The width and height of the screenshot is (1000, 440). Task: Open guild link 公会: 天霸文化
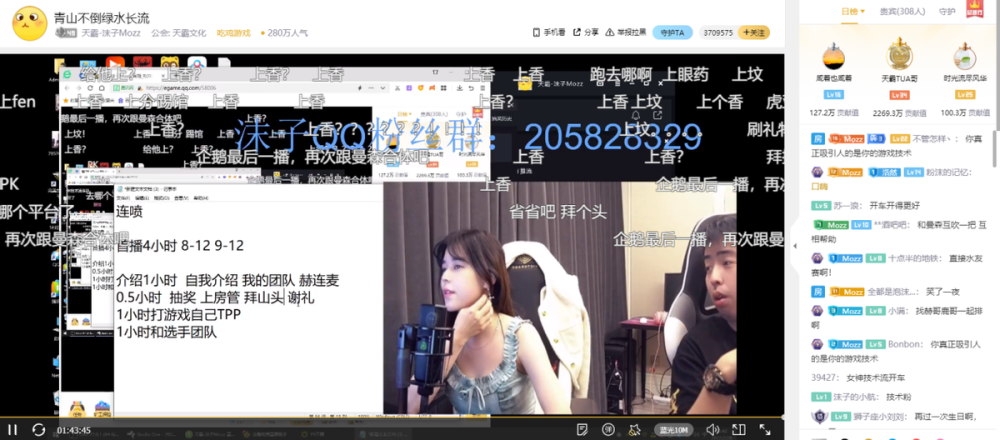click(x=179, y=33)
